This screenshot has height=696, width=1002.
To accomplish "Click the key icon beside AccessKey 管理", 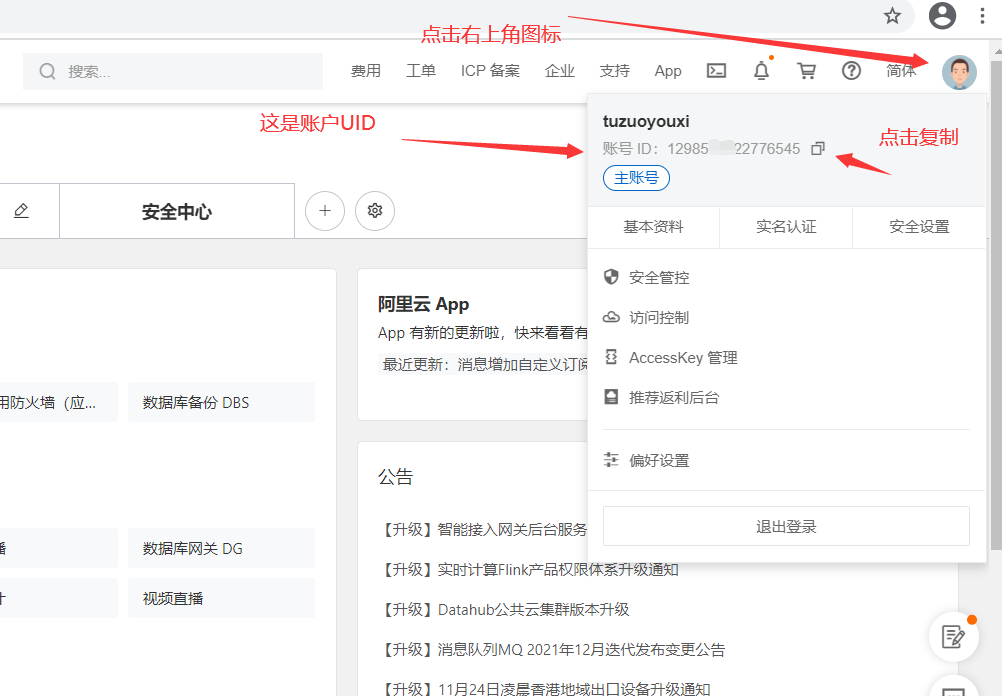I will 611,357.
